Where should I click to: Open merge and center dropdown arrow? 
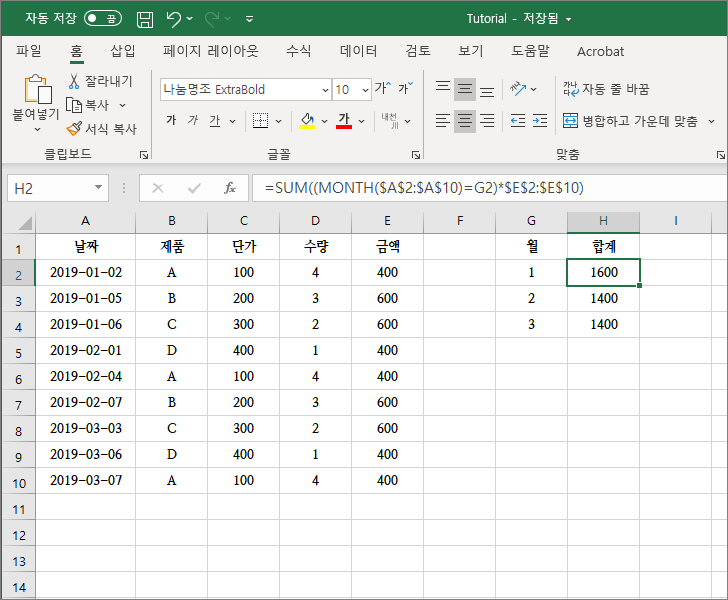(x=711, y=121)
